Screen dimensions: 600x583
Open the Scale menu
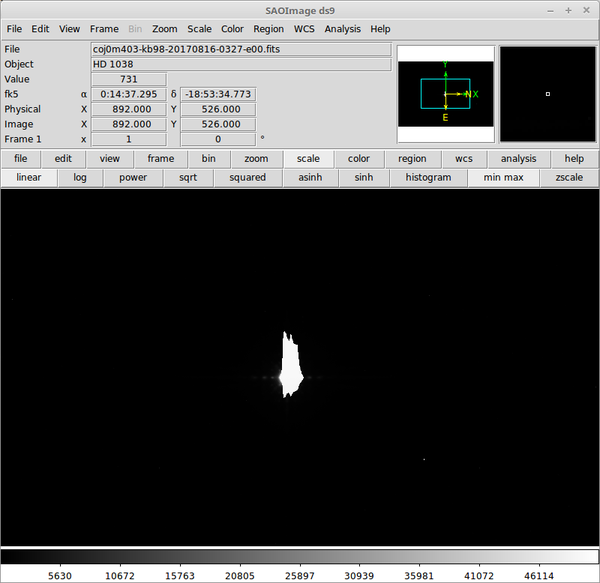(x=199, y=29)
